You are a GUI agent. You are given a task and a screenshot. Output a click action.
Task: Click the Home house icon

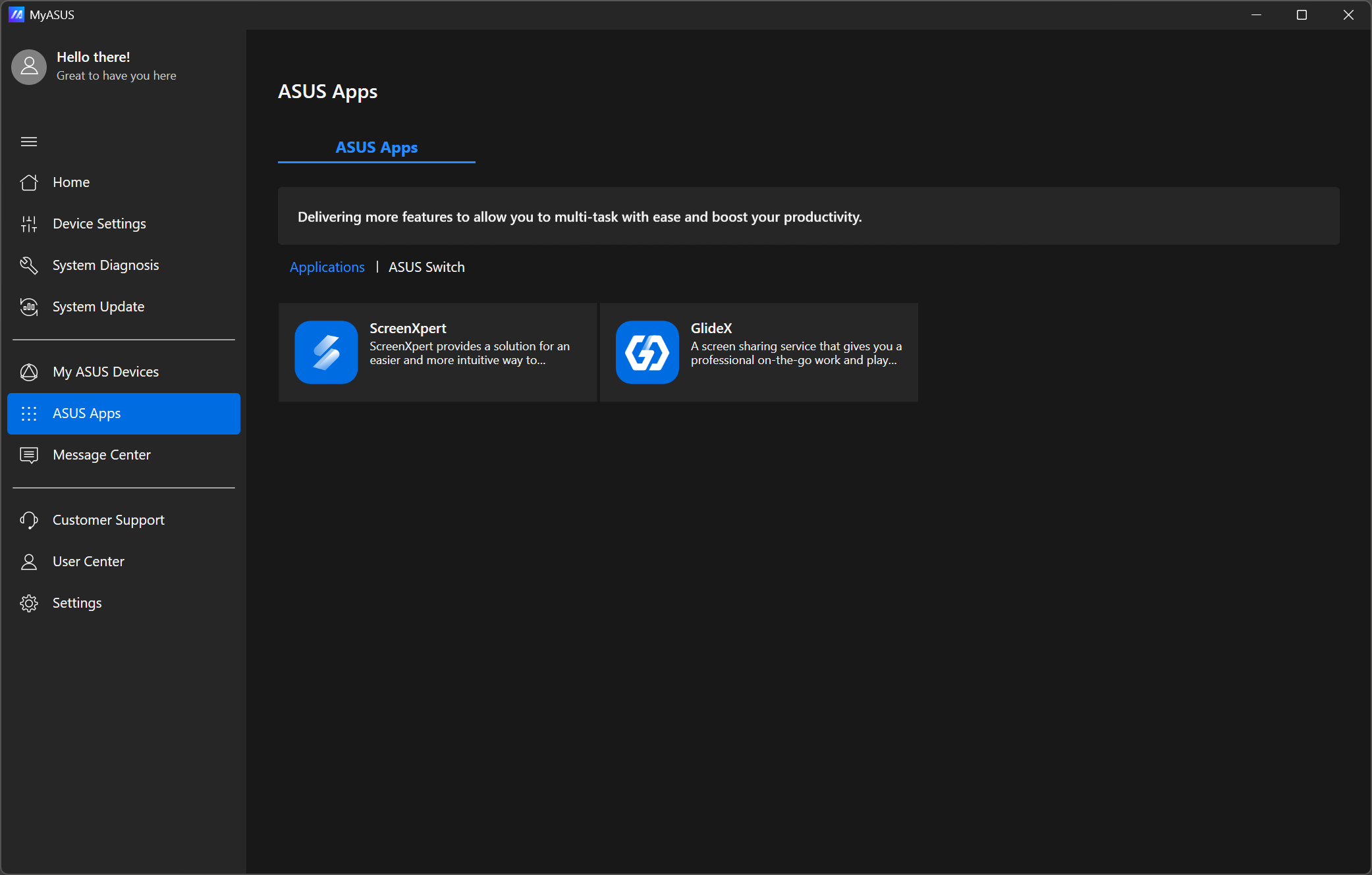pos(29,182)
